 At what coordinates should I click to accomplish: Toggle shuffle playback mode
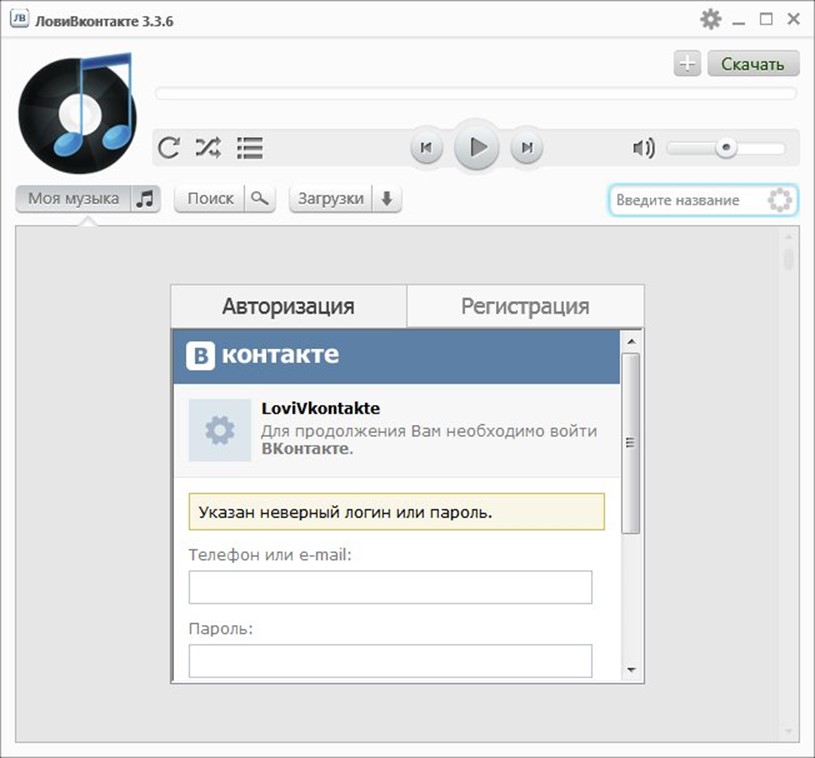point(208,148)
